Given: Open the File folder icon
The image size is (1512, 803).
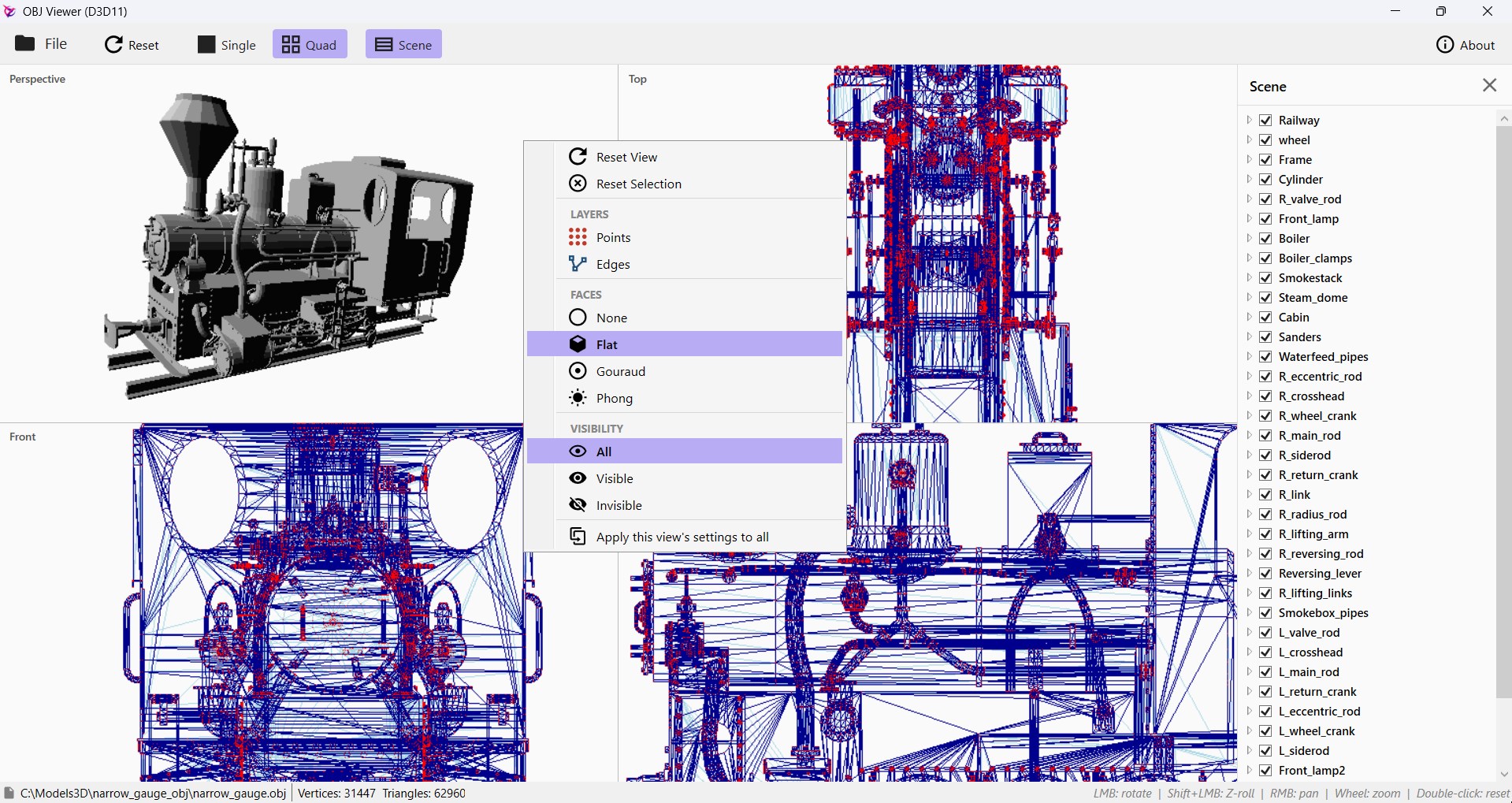Looking at the screenshot, I should coord(25,43).
